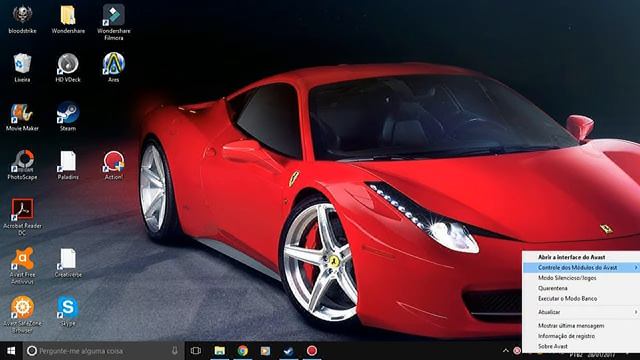Open Quarentena from the Avast menu
The width and height of the screenshot is (640, 360).
581,288
